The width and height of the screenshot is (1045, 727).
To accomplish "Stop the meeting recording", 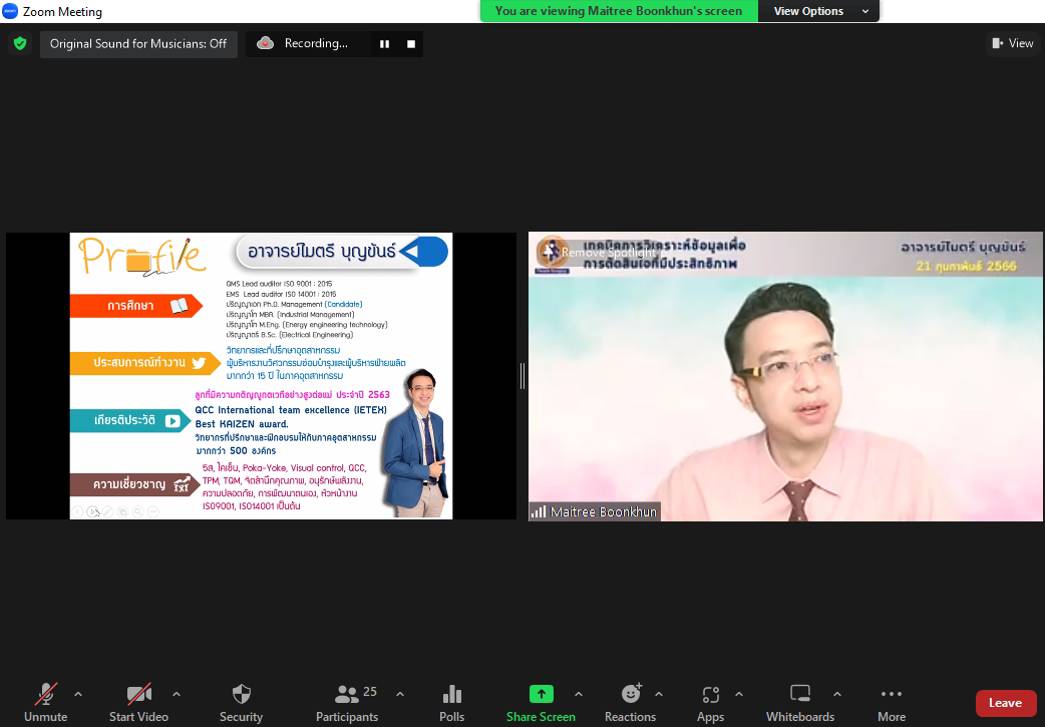I will click(410, 44).
